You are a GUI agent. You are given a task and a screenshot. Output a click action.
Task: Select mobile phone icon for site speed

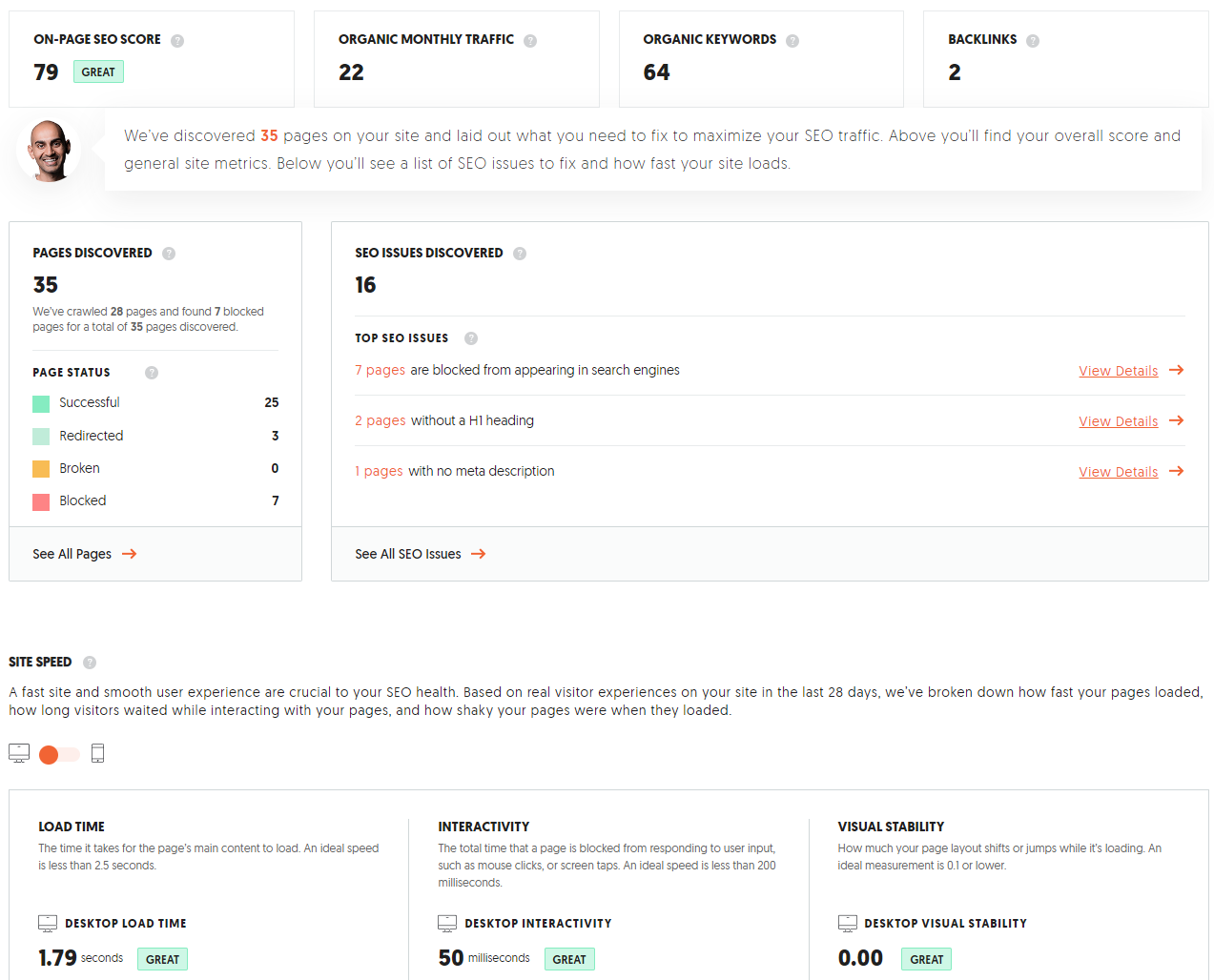97,753
